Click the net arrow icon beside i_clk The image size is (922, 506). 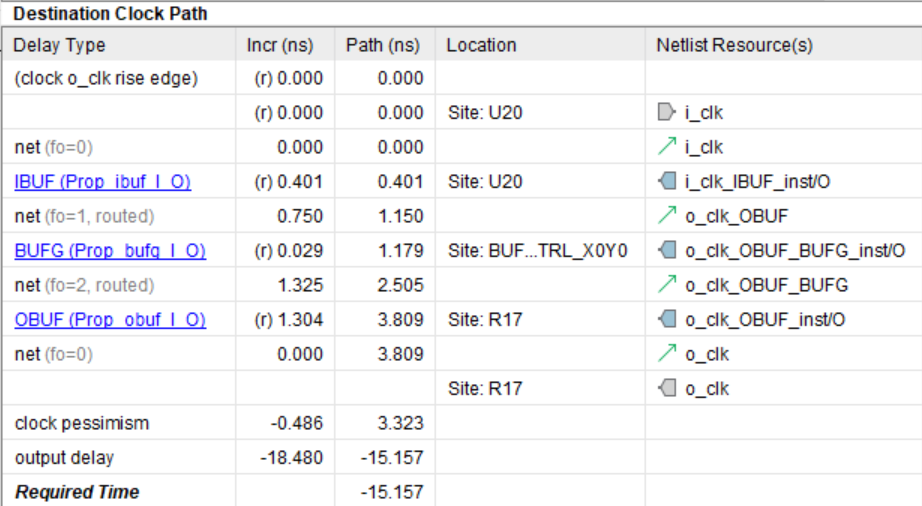(x=666, y=148)
